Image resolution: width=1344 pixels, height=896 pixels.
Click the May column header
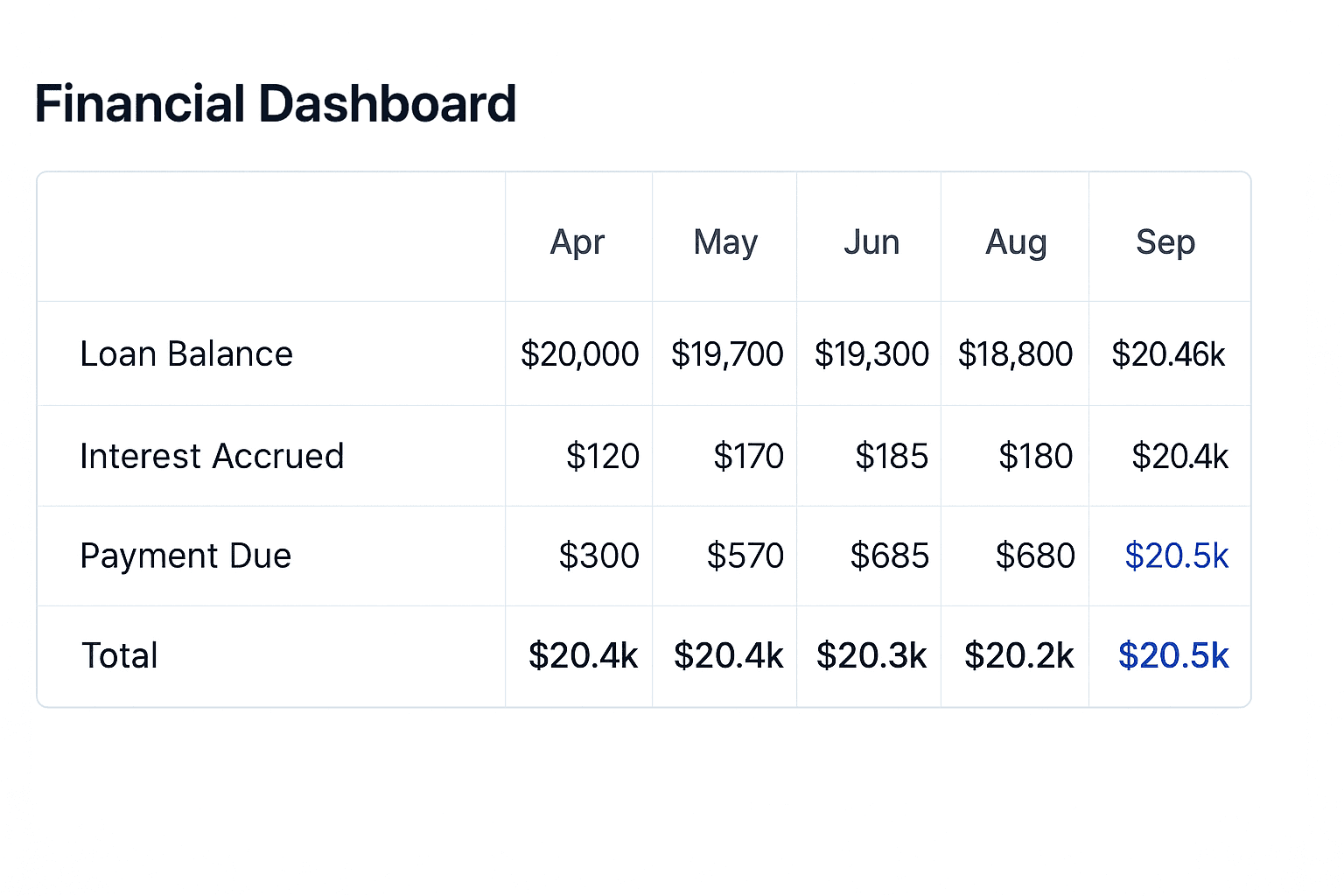(x=725, y=241)
